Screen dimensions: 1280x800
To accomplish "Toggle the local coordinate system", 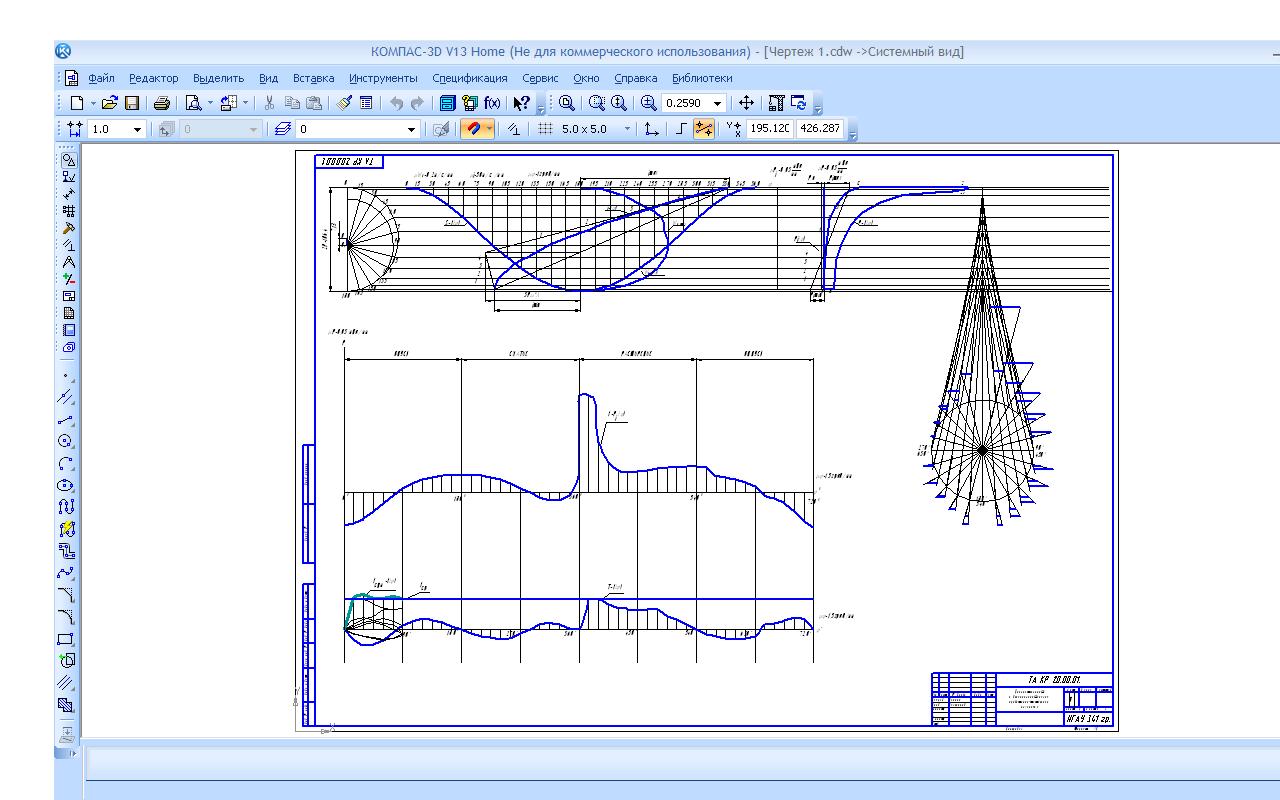I will (652, 128).
